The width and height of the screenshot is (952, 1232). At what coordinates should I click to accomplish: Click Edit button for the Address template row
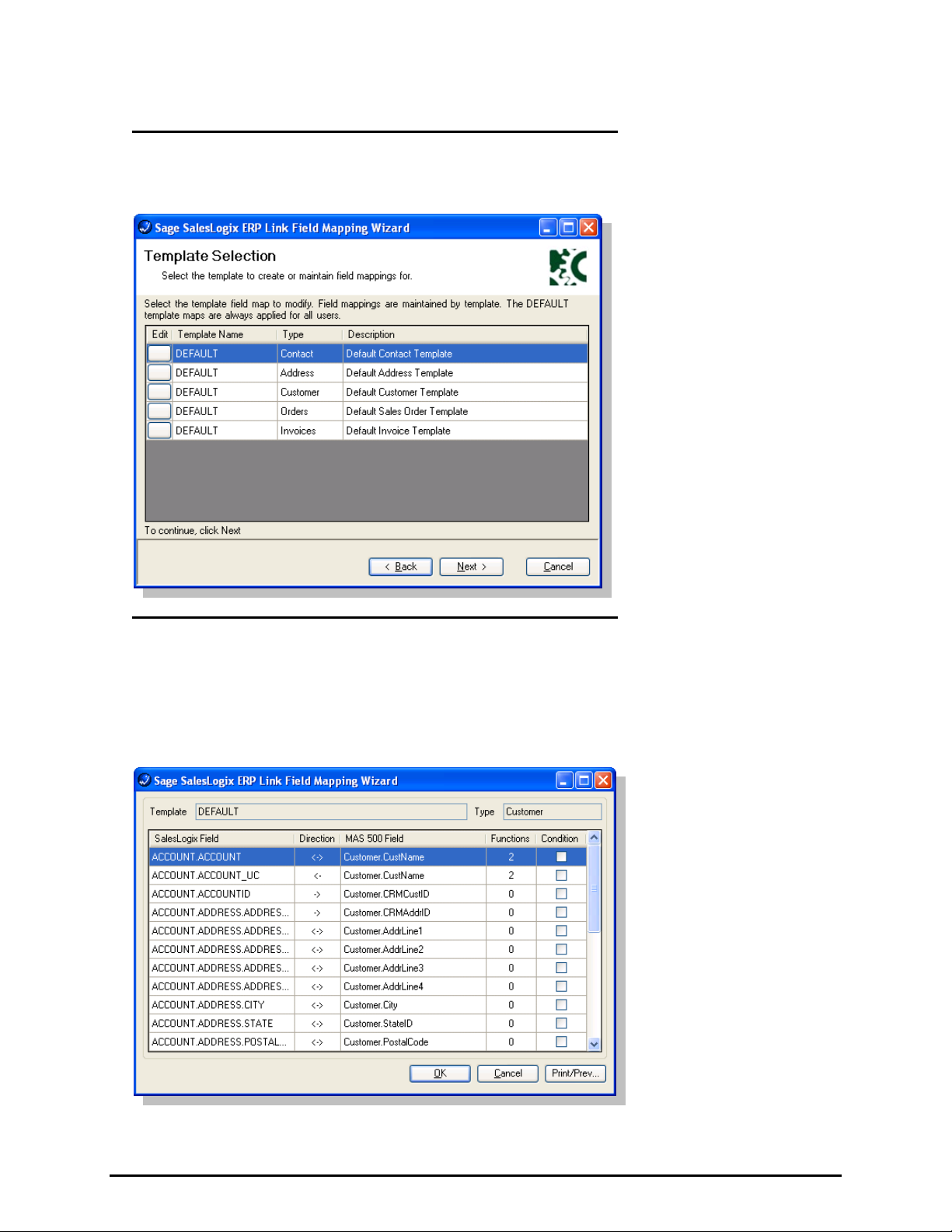159,373
